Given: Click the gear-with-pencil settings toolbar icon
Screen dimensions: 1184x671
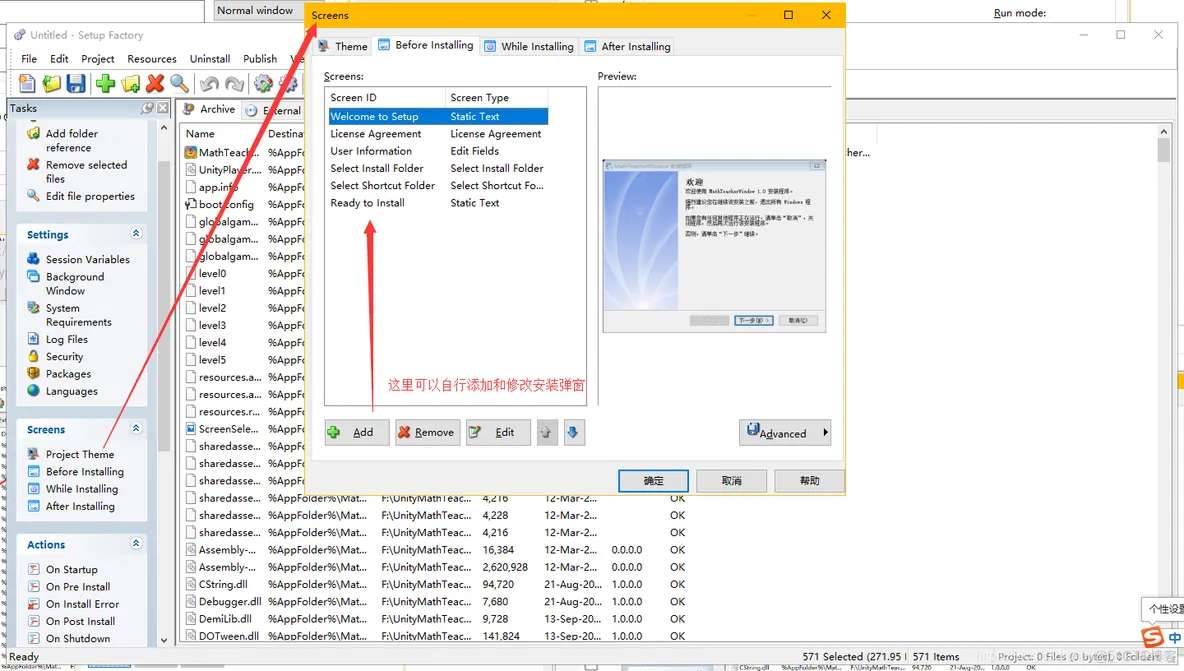Looking at the screenshot, I should point(264,83).
